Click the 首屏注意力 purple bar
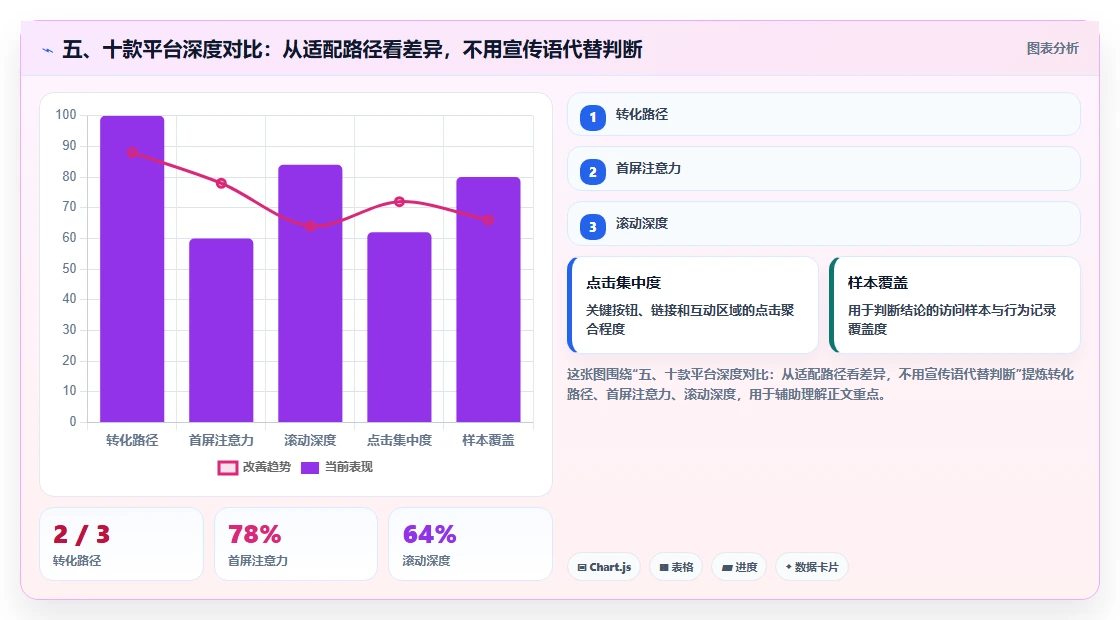Viewport: 1120px width, 620px height. [221, 330]
